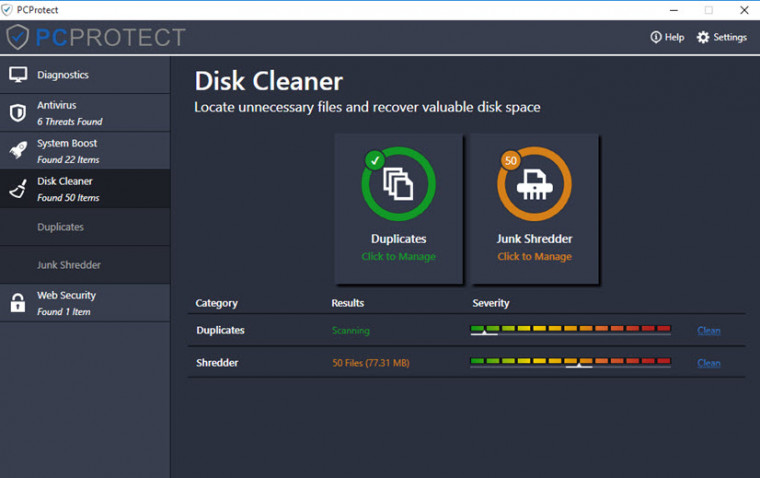Open the Duplicates sub-item in sidebar
The image size is (760, 478).
[x=85, y=227]
